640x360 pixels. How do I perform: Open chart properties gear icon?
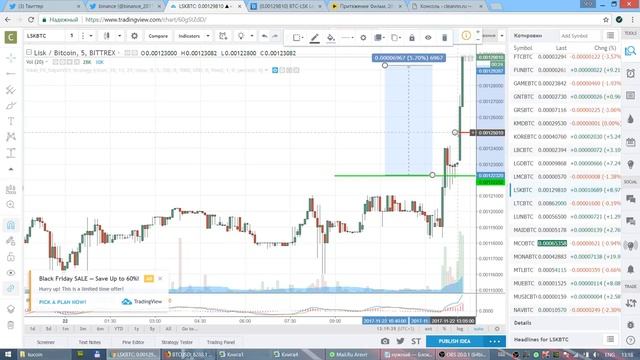pyautogui.click(x=134, y=36)
